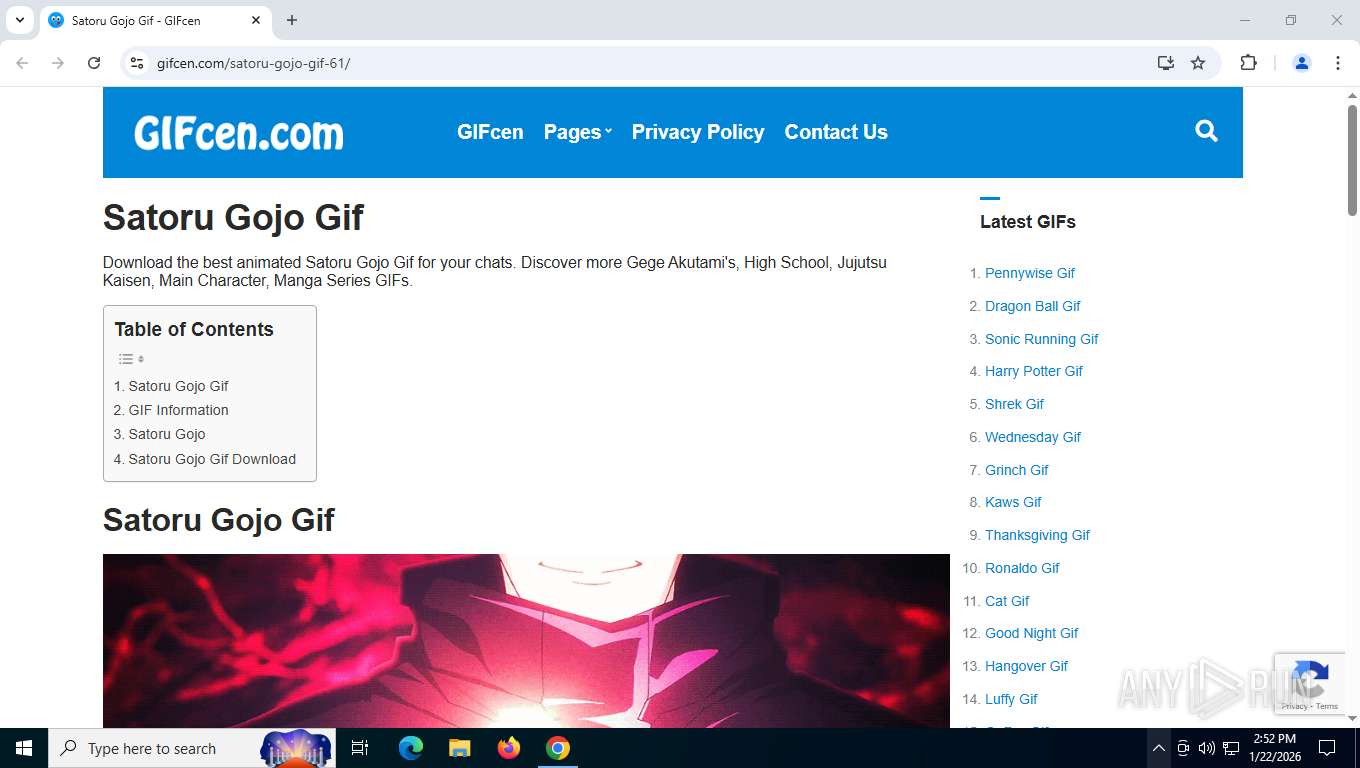Toggle the table of contents list icon
The image size is (1360, 768).
tap(131, 359)
